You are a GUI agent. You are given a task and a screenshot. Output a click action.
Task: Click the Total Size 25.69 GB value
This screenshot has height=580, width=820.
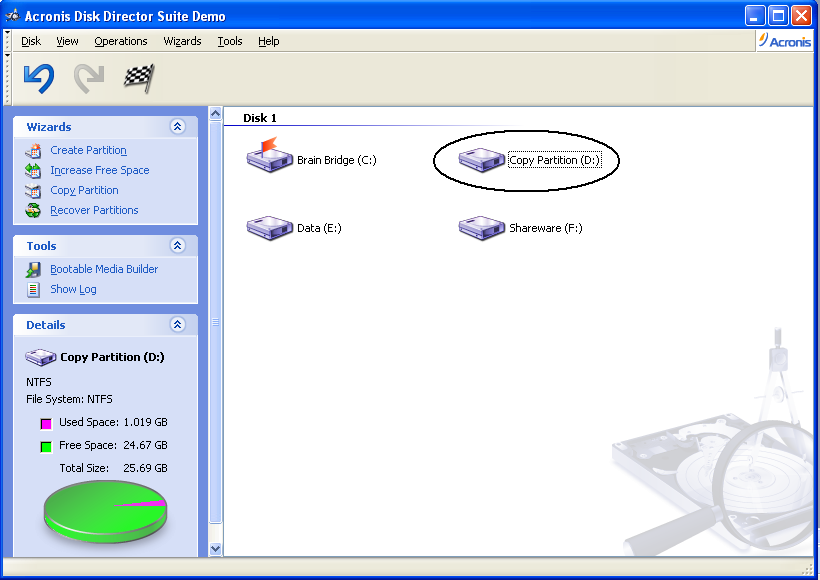[x=145, y=468]
